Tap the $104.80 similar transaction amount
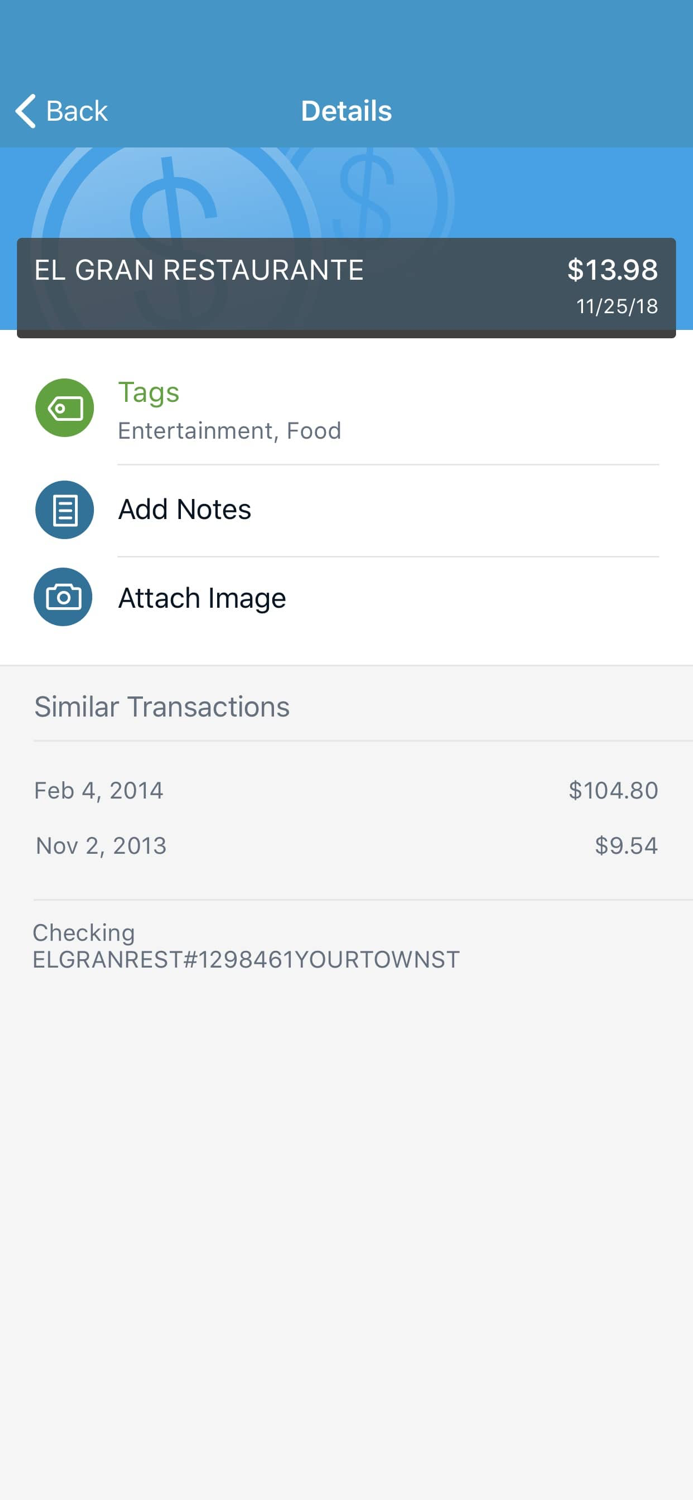Image resolution: width=693 pixels, height=1500 pixels. [x=613, y=791]
